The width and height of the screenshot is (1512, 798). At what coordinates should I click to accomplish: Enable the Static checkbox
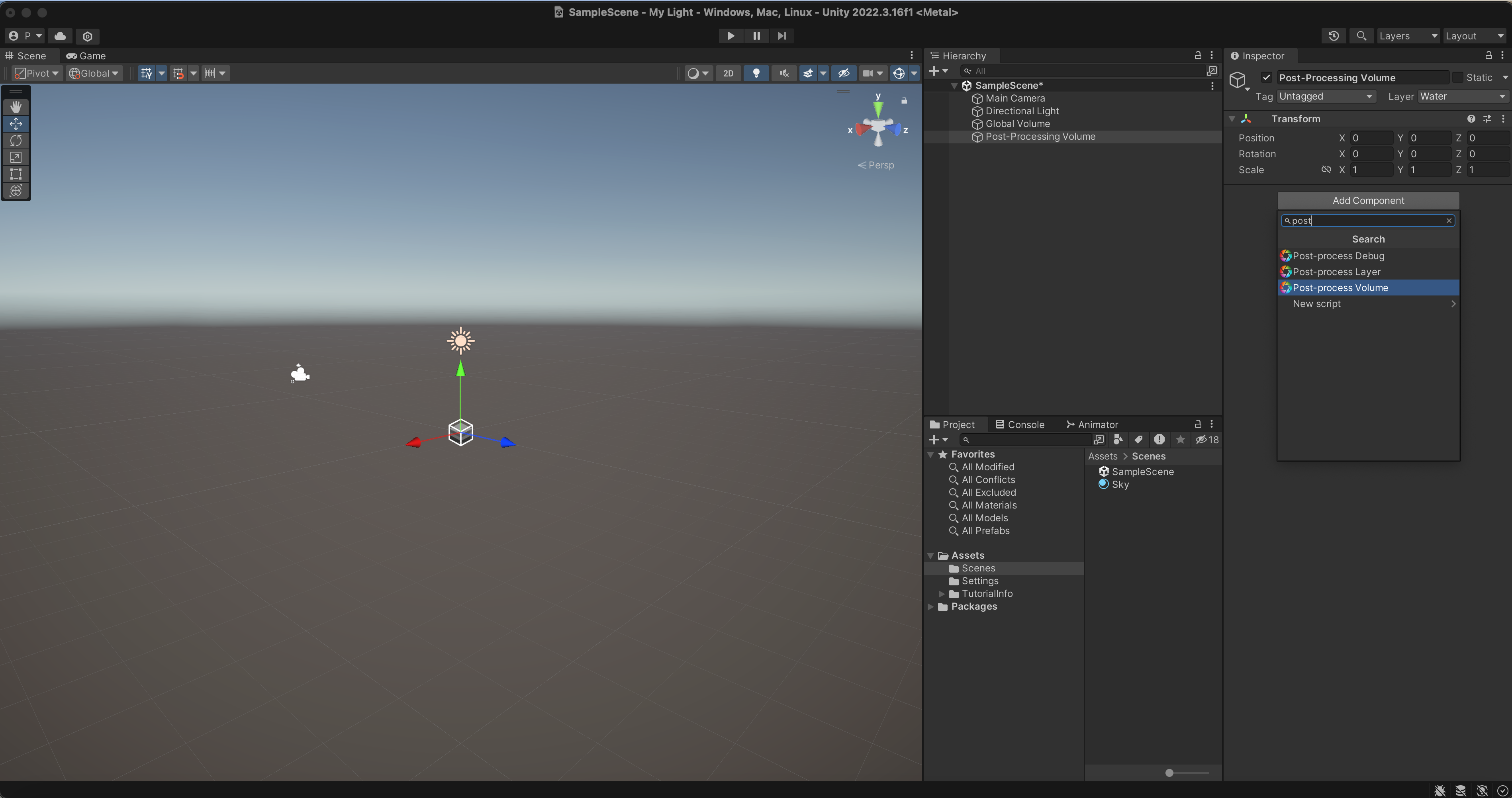[x=1457, y=78]
